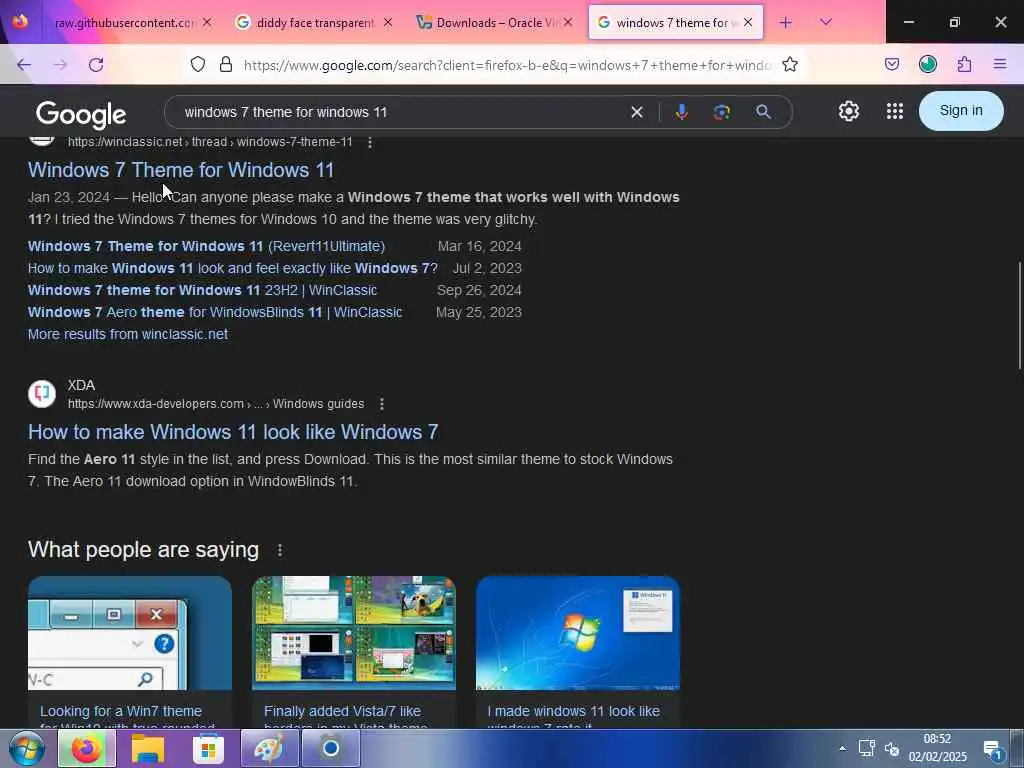1024x768 pixels.
Task: Open the network tray icon
Action: click(867, 748)
